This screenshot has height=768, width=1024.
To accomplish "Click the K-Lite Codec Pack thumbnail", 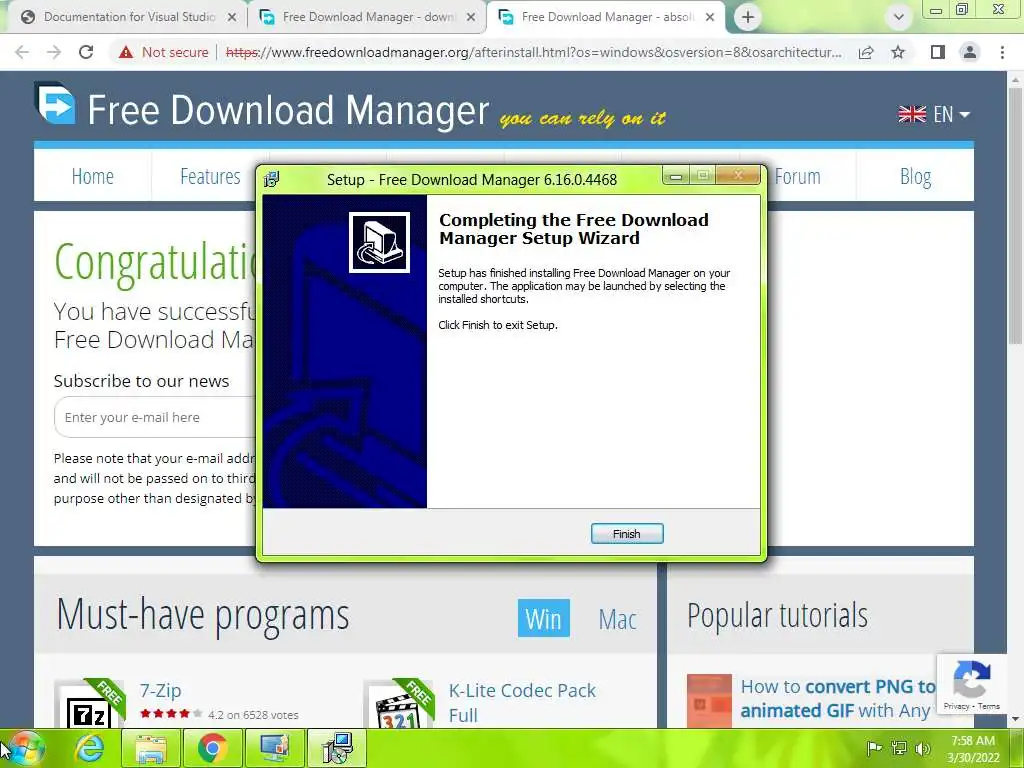I will tap(398, 704).
